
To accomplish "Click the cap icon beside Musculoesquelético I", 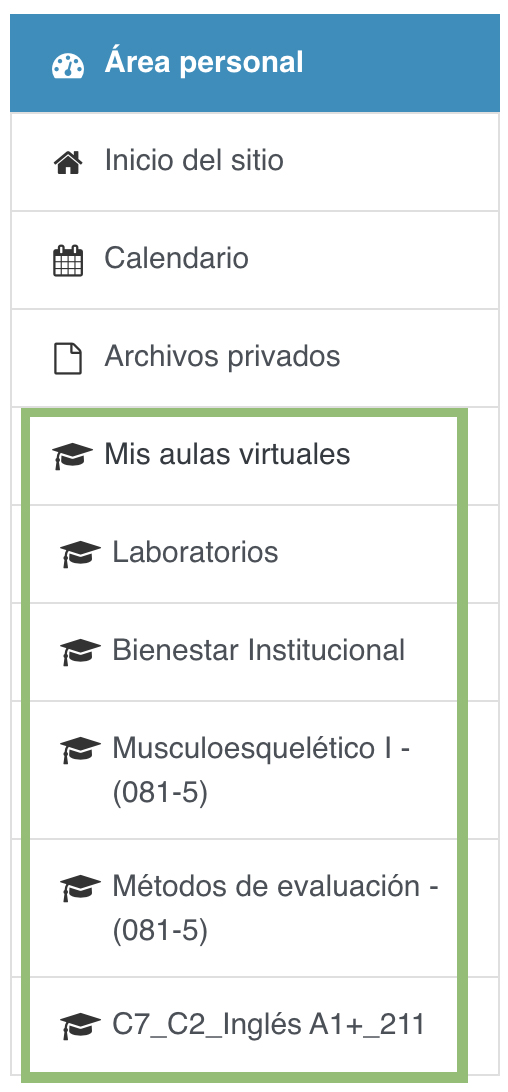I will click(x=80, y=750).
